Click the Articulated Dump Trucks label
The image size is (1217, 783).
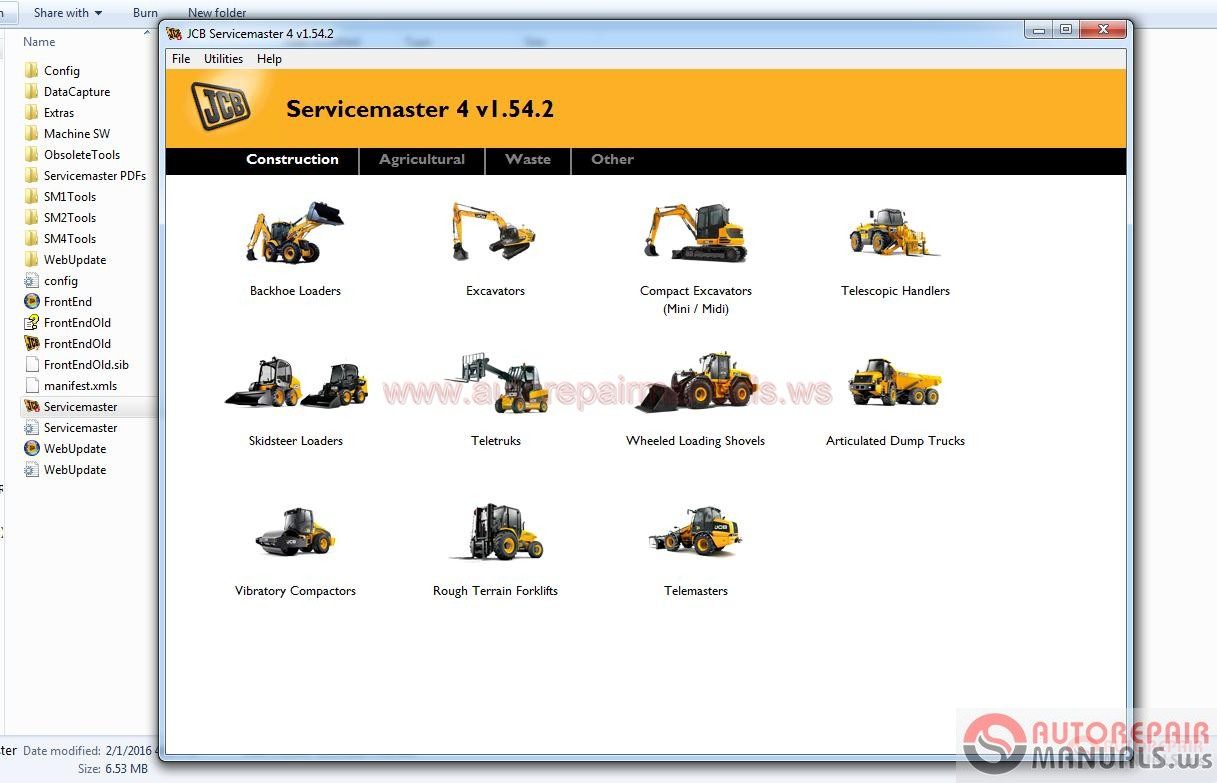[895, 441]
